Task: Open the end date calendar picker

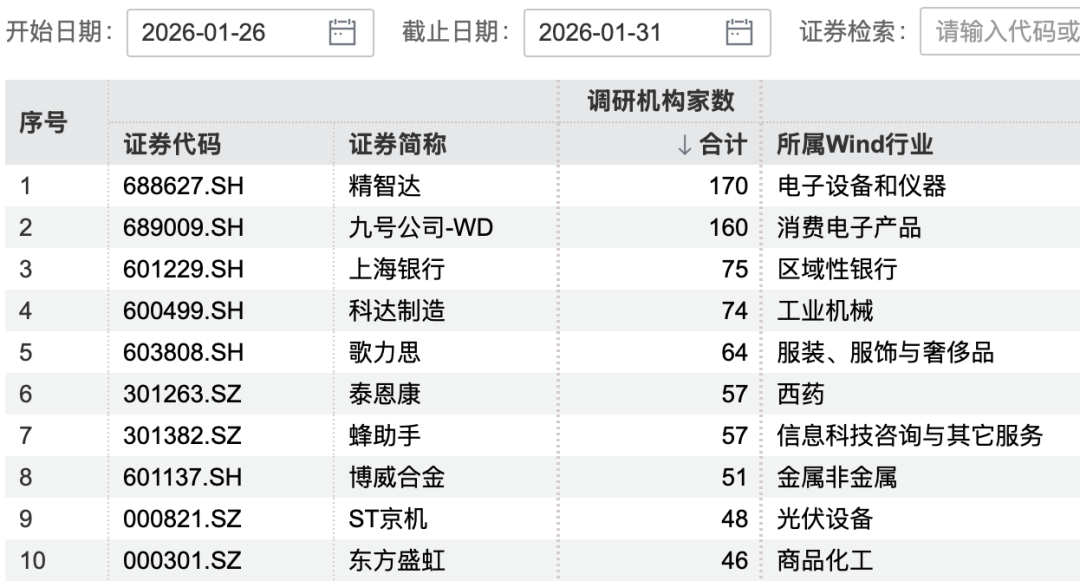Action: click(x=737, y=32)
